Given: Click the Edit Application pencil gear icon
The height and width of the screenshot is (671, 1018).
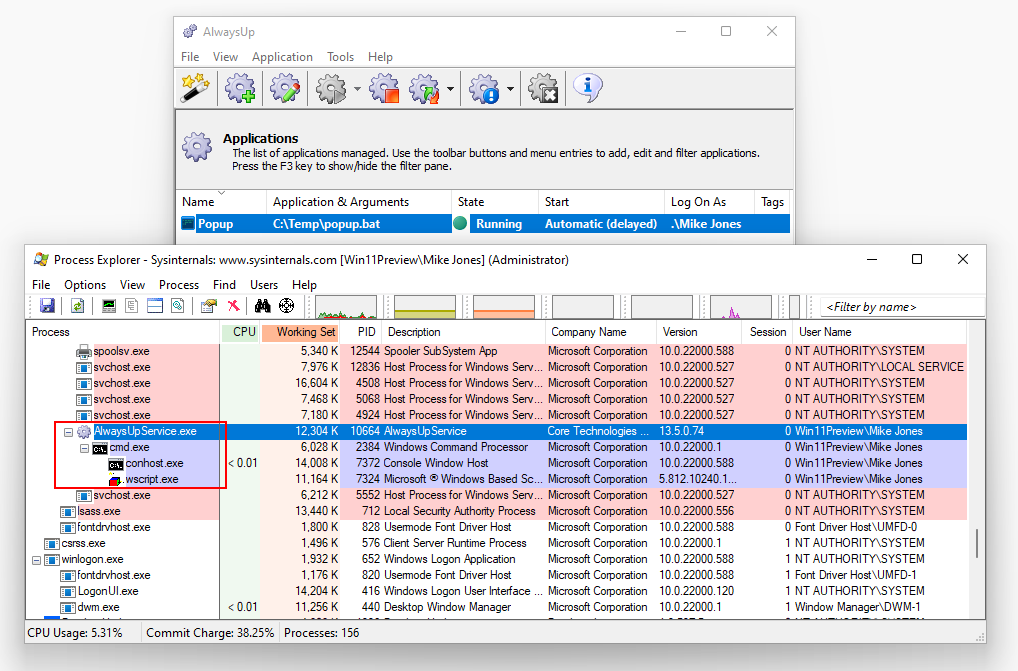Looking at the screenshot, I should pyautogui.click(x=285, y=88).
